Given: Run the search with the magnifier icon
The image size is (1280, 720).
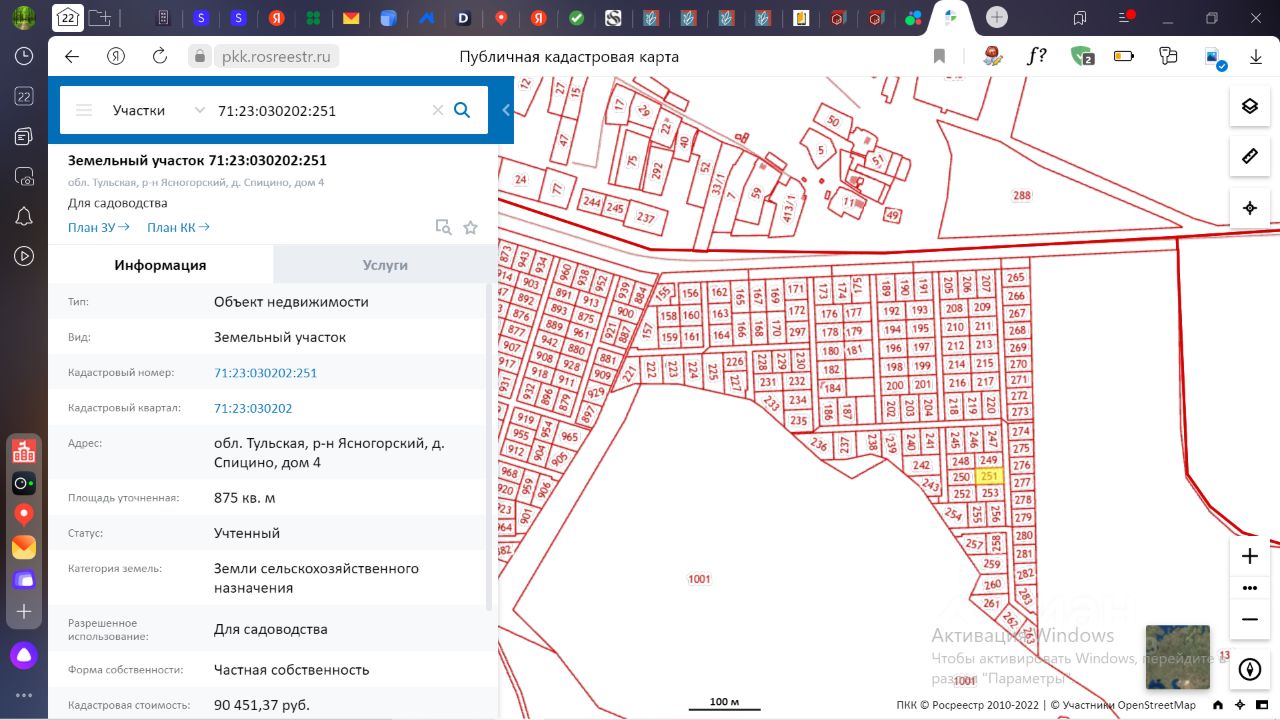Looking at the screenshot, I should [x=462, y=110].
